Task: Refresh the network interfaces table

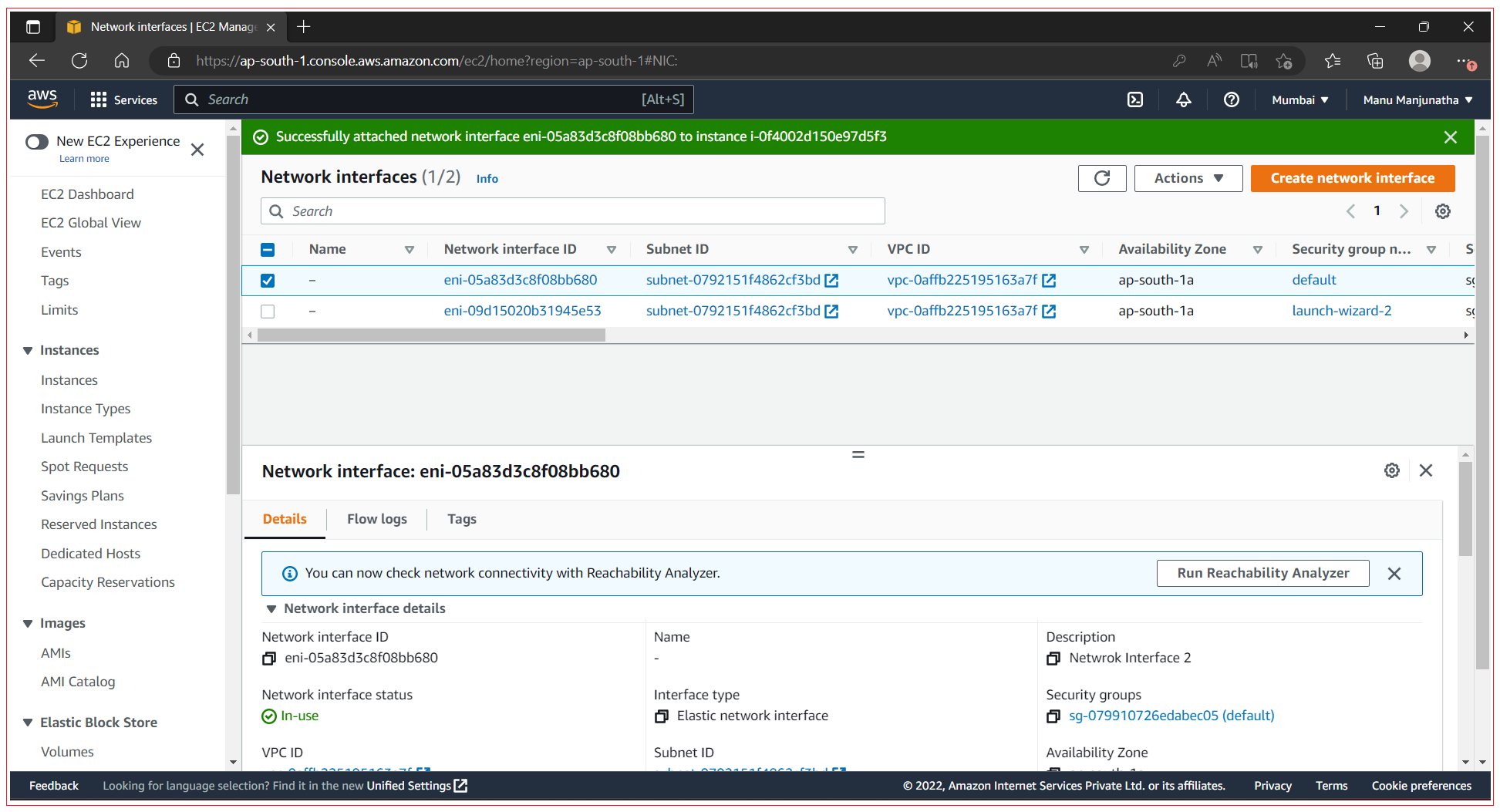Action: click(1102, 178)
